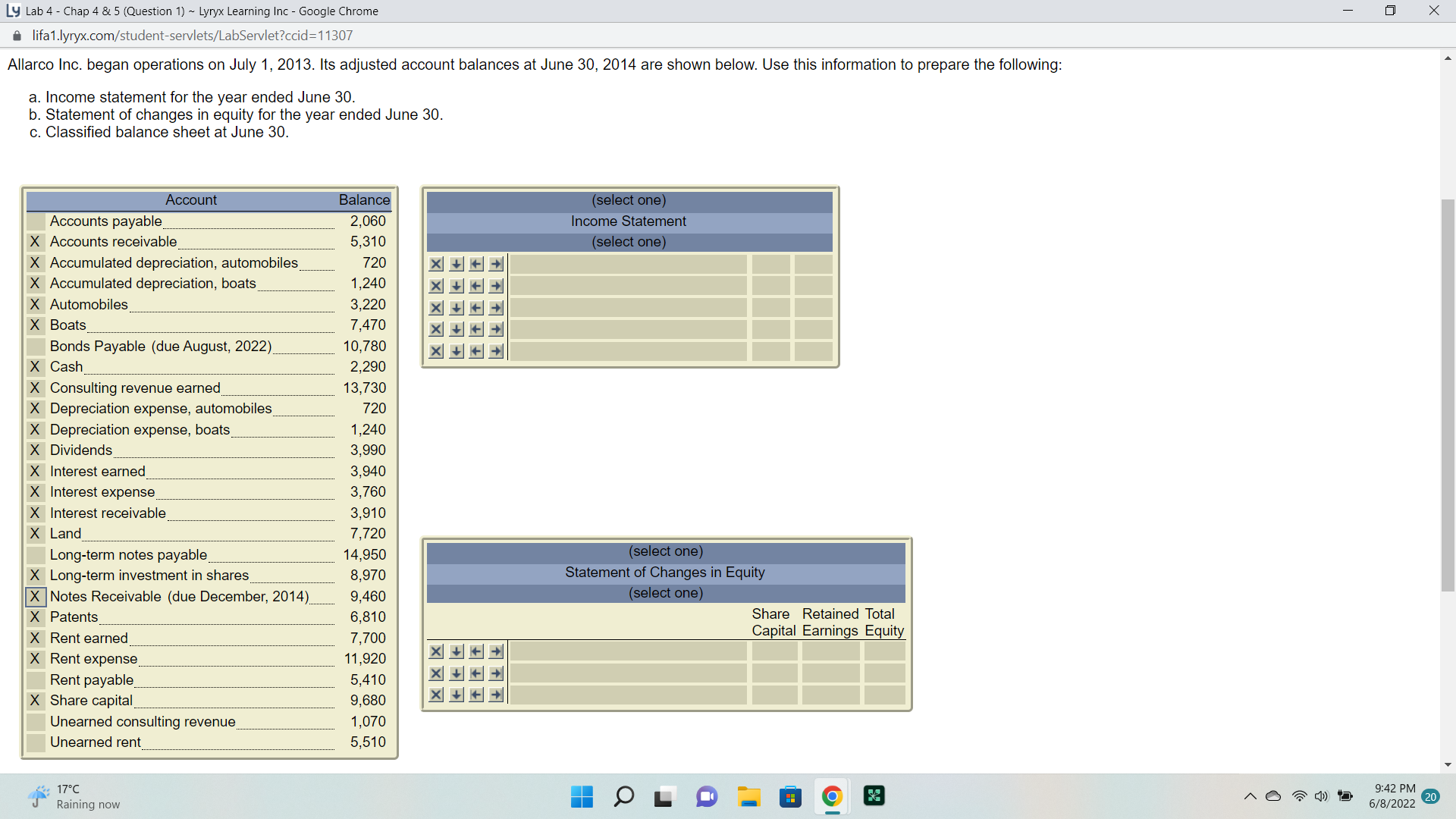Click down-arrow on second equity statement row
This screenshot has height=819, width=1456.
[x=457, y=673]
